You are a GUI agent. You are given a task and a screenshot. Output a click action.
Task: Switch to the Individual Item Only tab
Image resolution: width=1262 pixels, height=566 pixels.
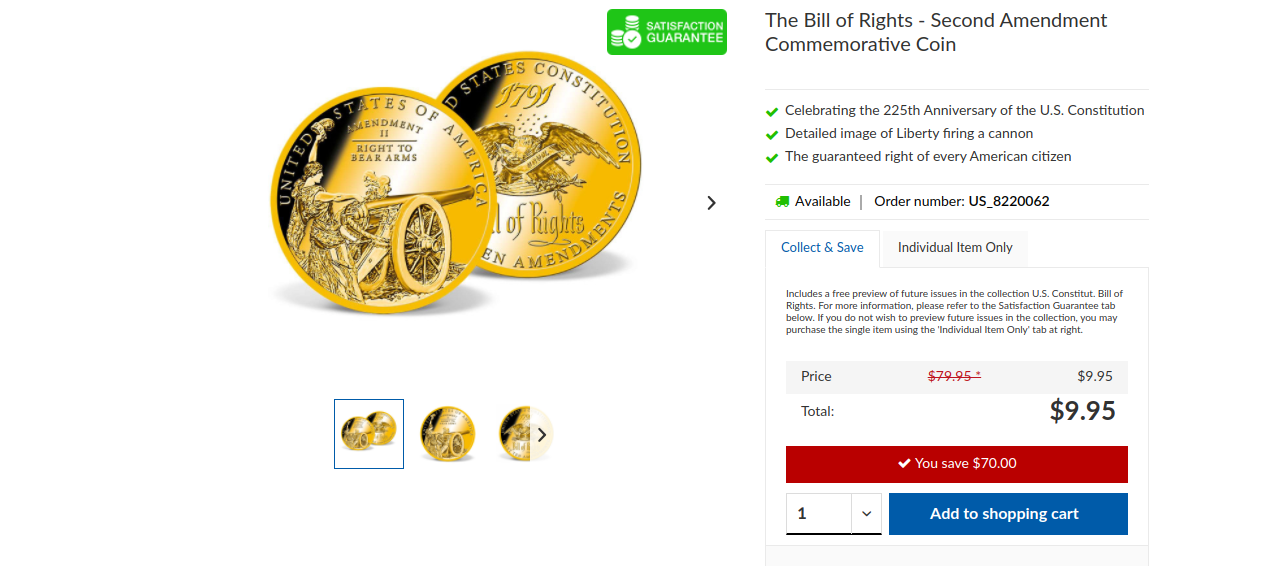pos(955,248)
